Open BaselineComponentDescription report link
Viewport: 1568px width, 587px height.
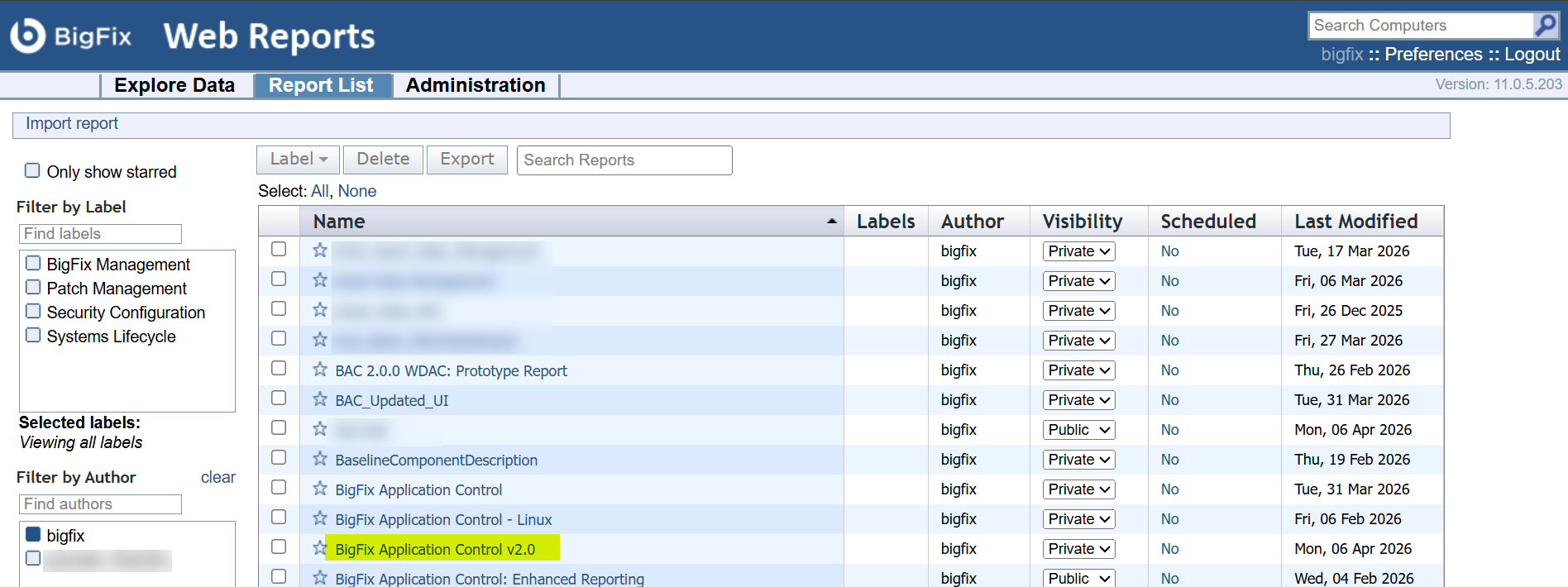(436, 460)
